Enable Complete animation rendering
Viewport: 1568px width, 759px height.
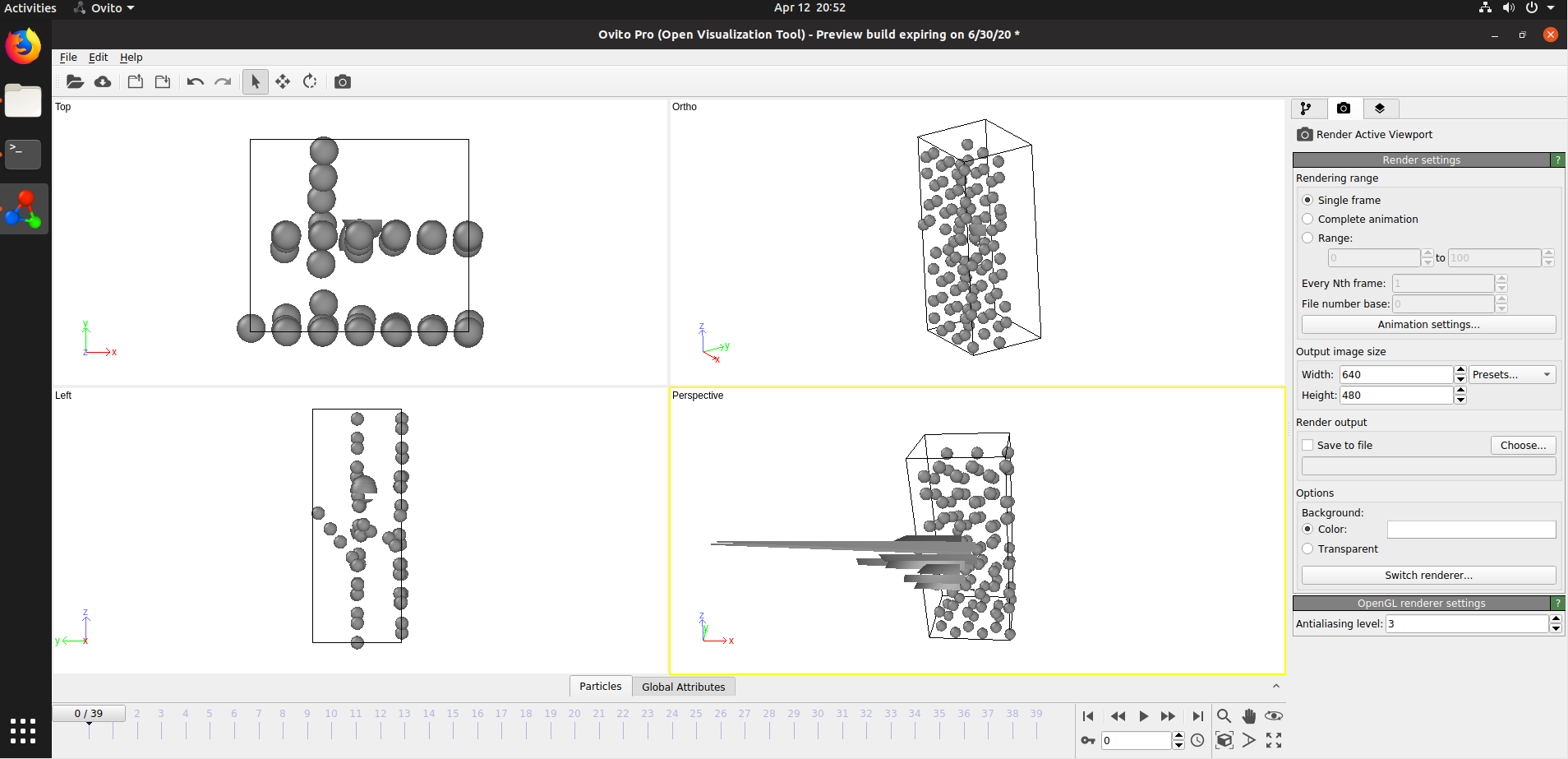1307,219
